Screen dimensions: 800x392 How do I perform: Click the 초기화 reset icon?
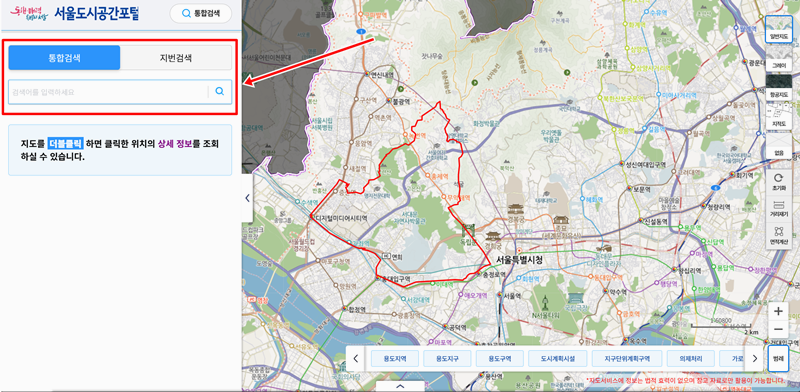[779, 181]
